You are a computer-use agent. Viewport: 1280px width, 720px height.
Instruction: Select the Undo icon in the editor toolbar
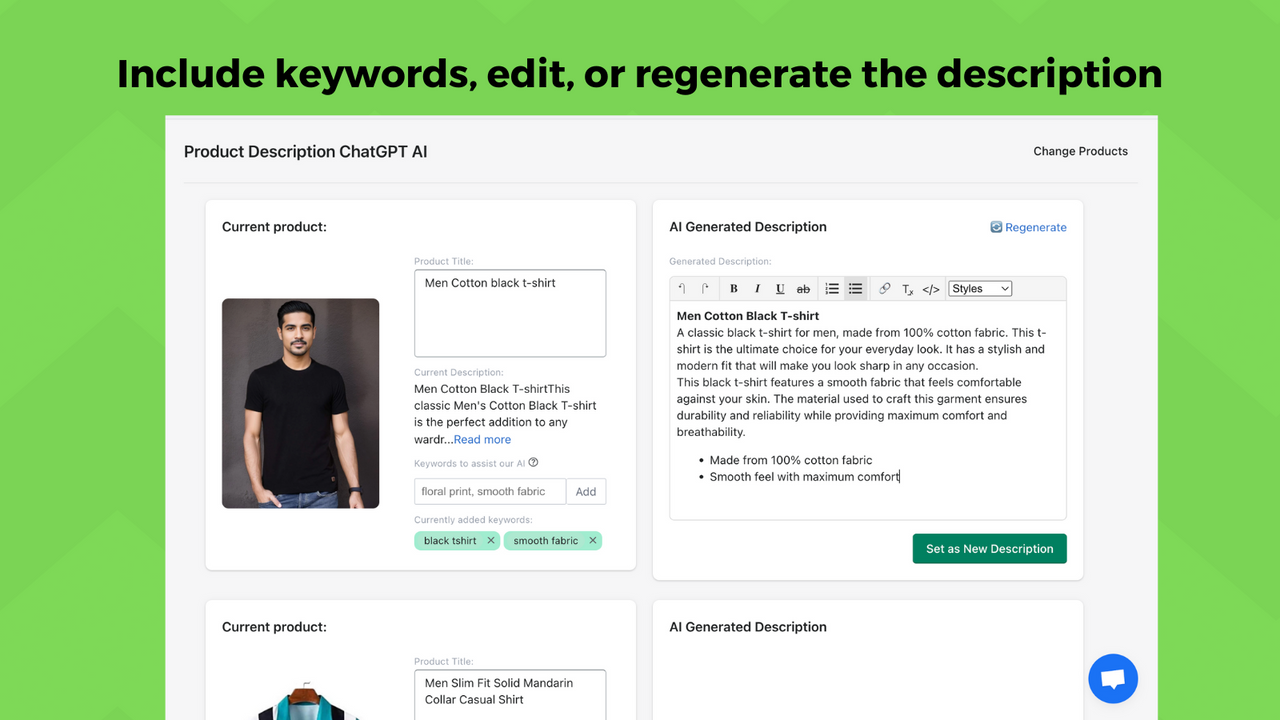[683, 288]
